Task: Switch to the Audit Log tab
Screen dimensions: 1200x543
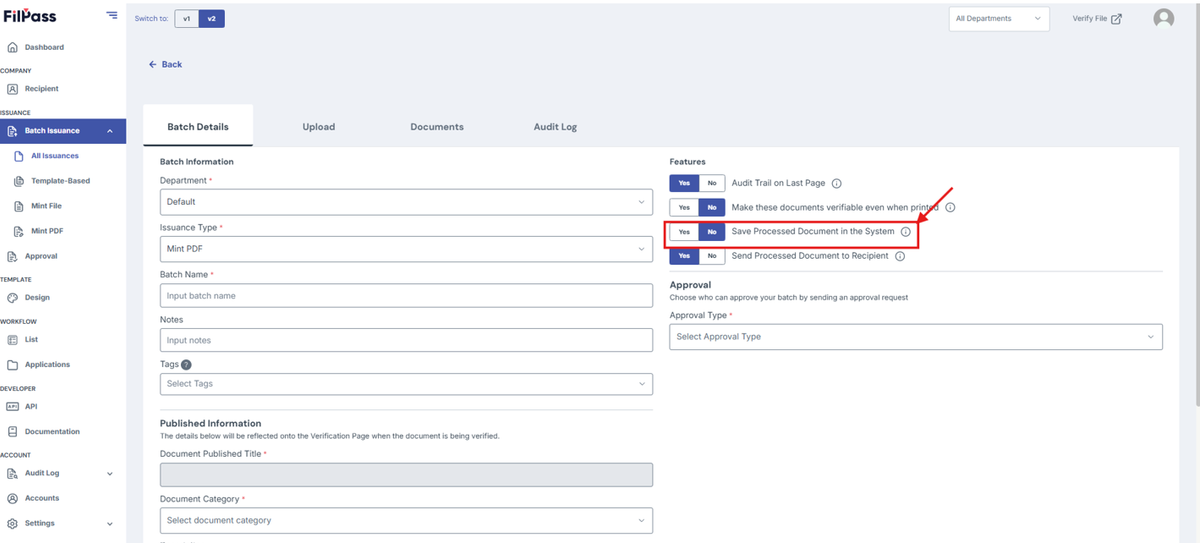Action: click(555, 127)
